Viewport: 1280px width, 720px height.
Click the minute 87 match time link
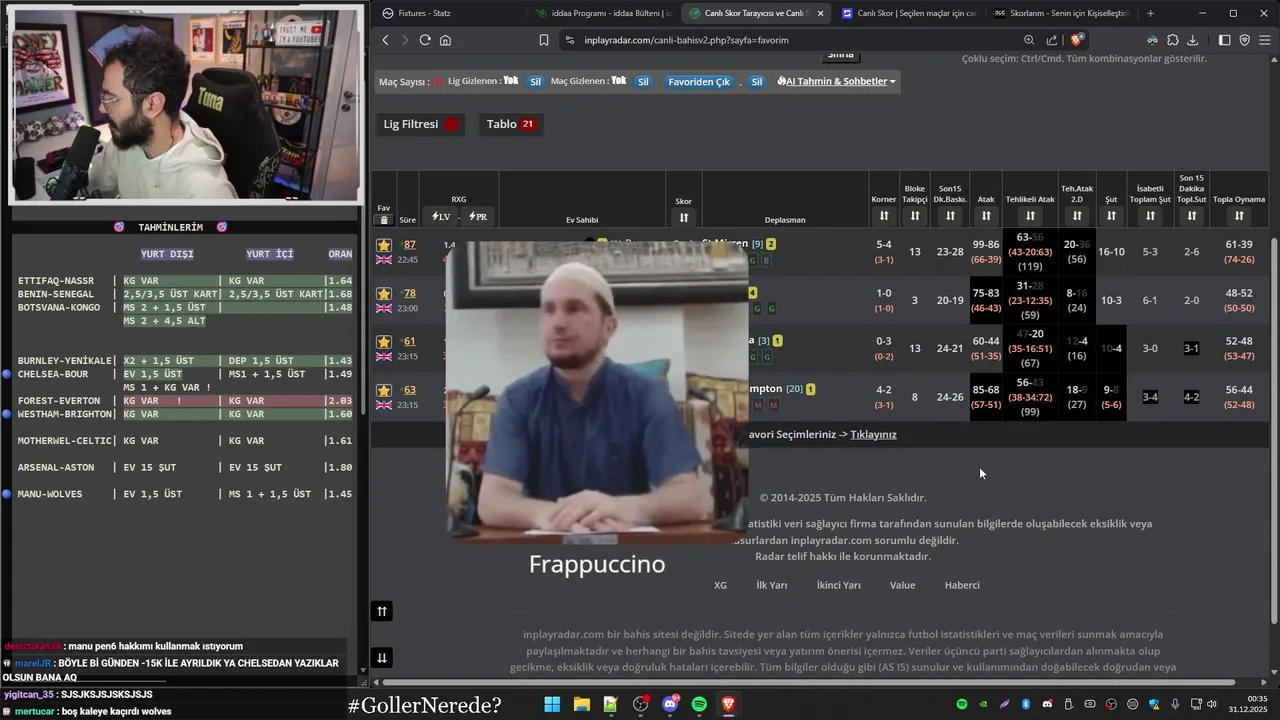click(x=409, y=245)
